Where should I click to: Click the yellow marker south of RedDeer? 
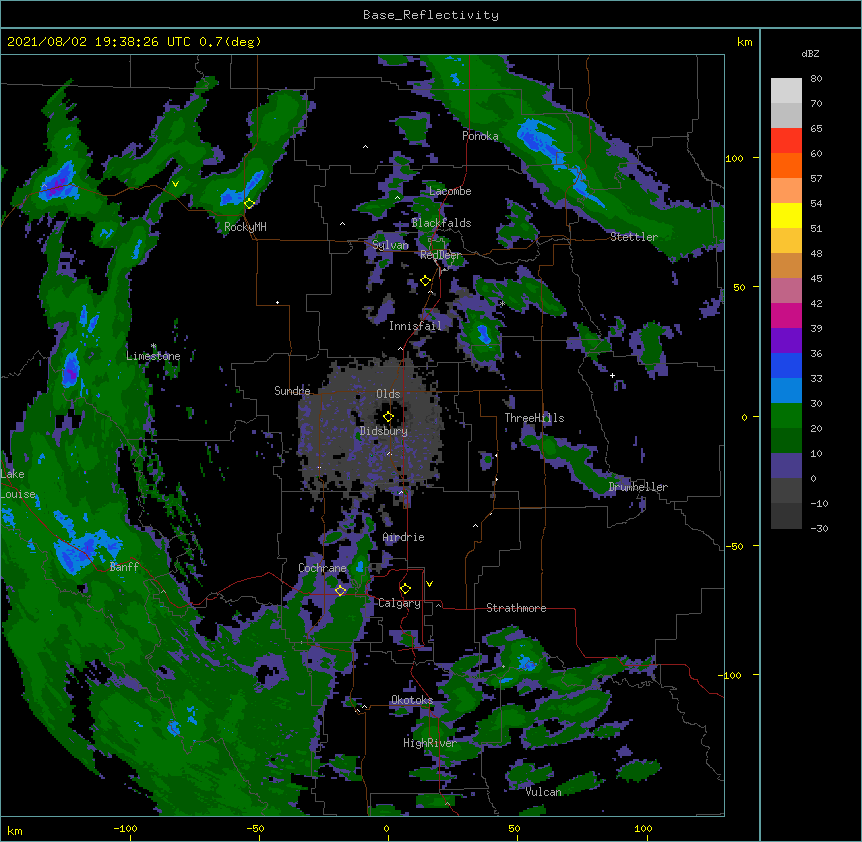click(425, 281)
